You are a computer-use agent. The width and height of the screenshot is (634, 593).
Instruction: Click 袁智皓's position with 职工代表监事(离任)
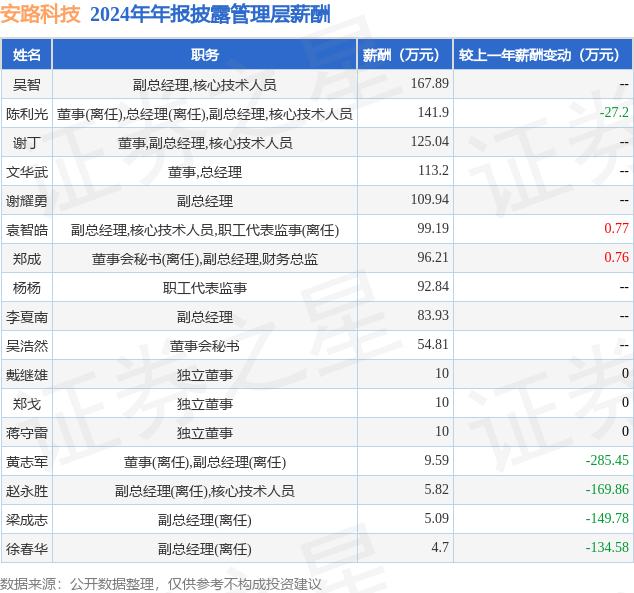coord(205,230)
